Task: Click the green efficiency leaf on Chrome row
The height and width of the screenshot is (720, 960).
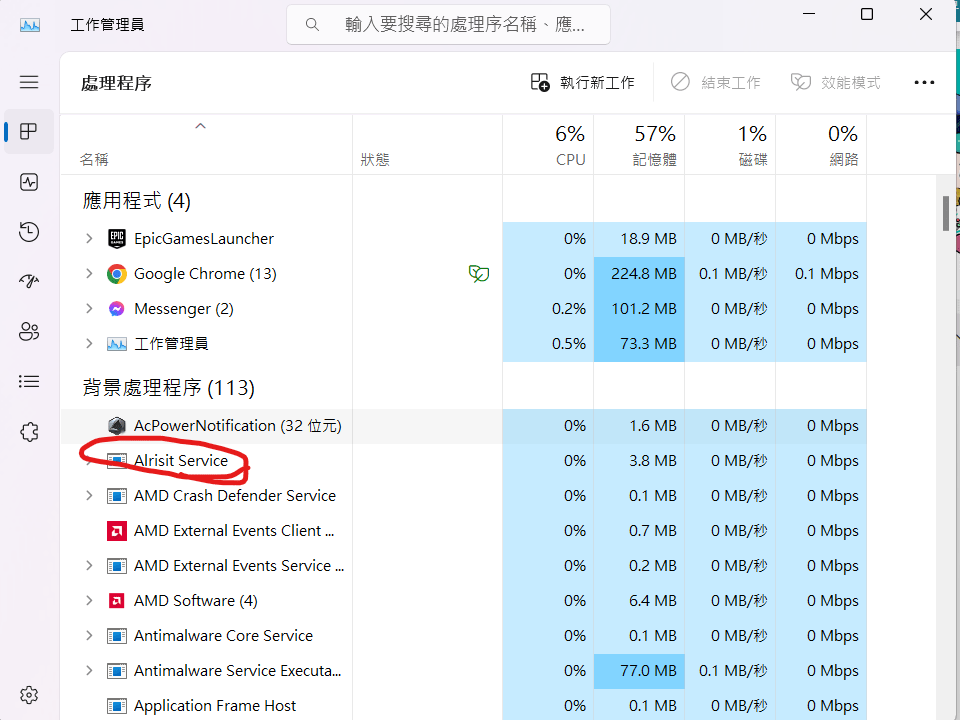Action: [x=479, y=273]
